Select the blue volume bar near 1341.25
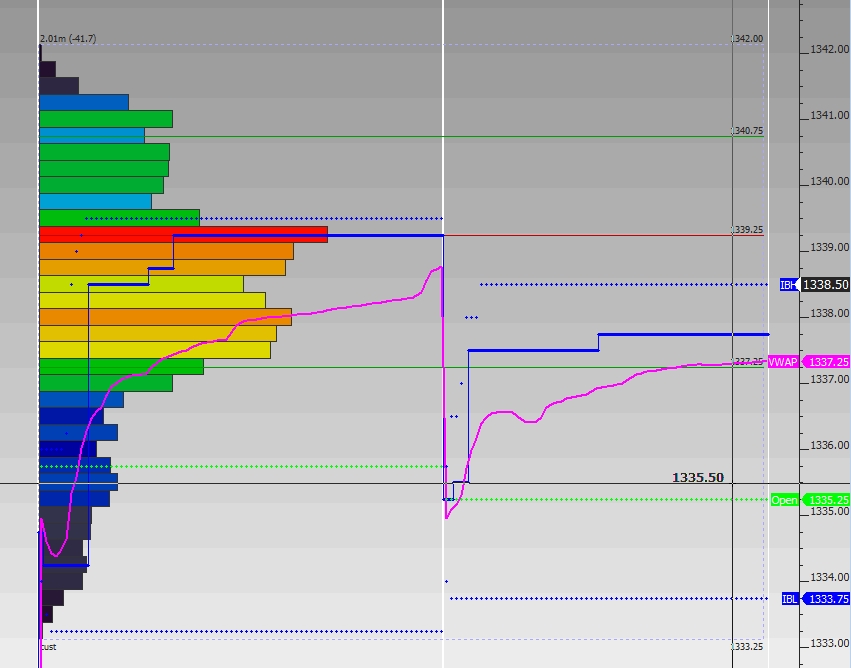The image size is (851, 668). tap(84, 103)
